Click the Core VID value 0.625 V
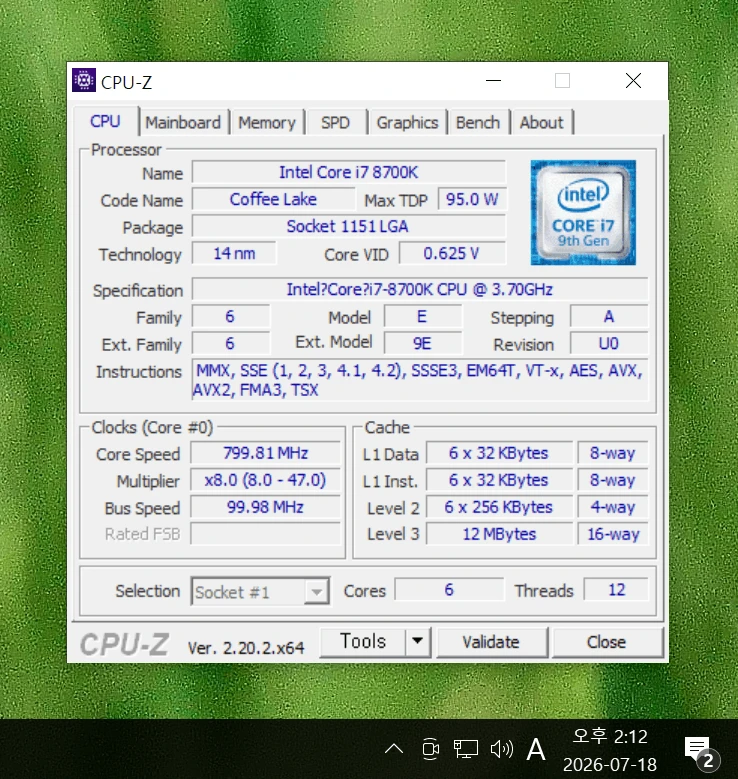This screenshot has width=738, height=779. point(452,253)
